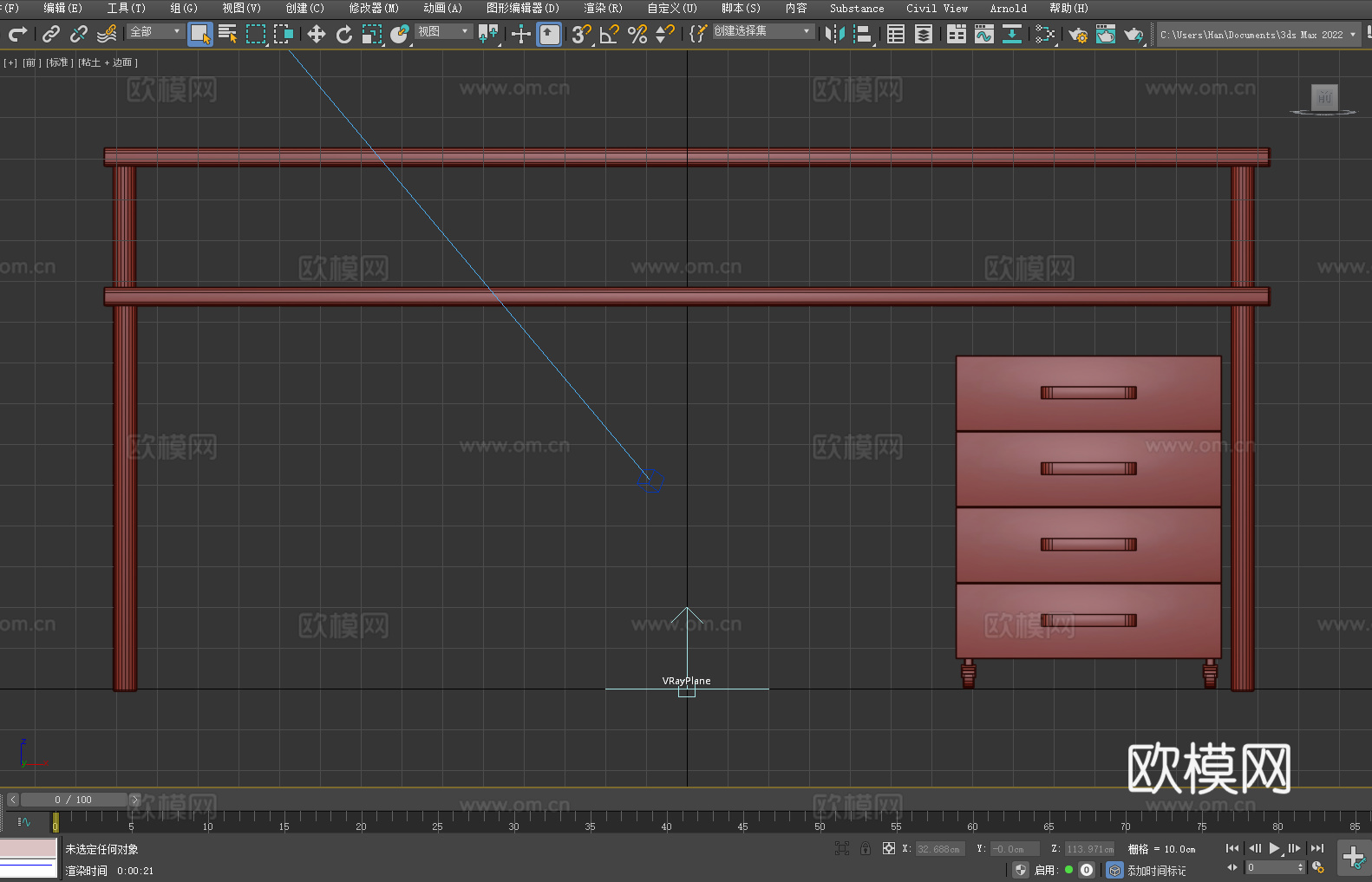Step time slider back one frame
Viewport: 1372px width, 882px height.
[x=12, y=800]
